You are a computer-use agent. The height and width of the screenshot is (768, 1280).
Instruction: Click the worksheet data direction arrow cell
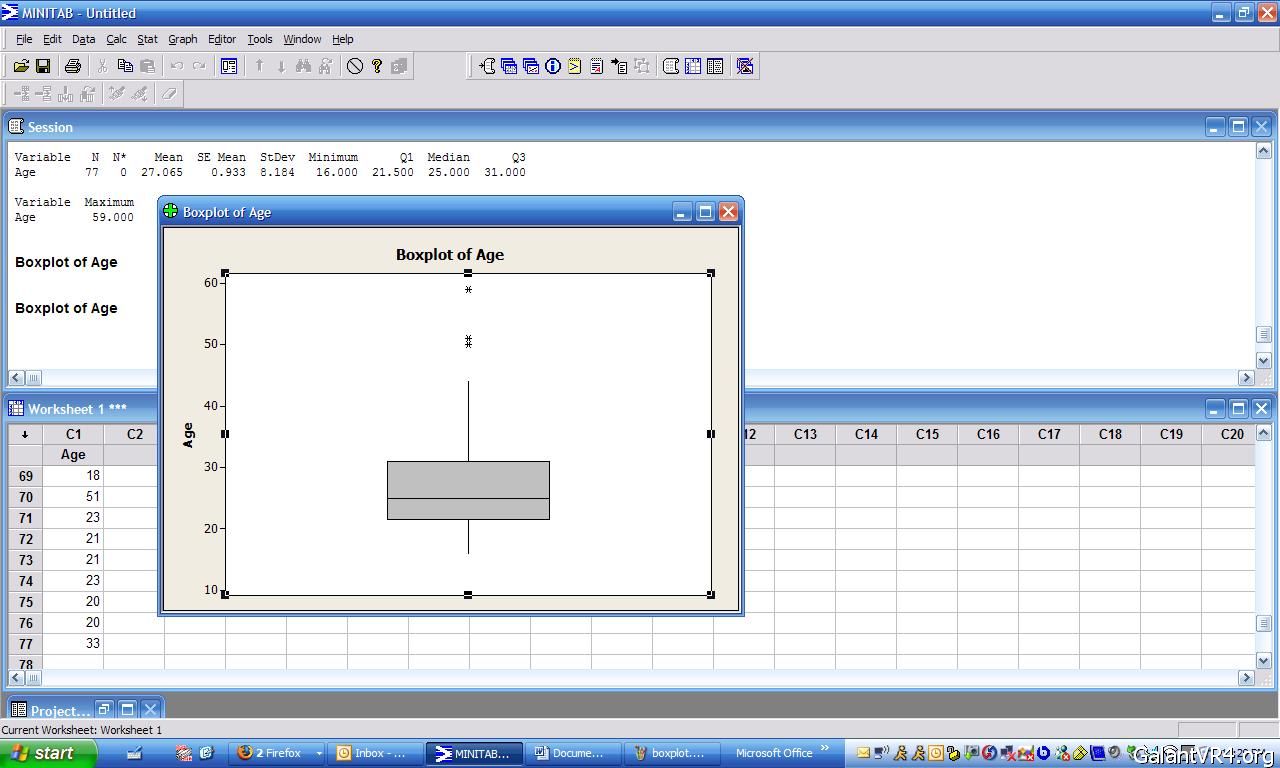25,434
